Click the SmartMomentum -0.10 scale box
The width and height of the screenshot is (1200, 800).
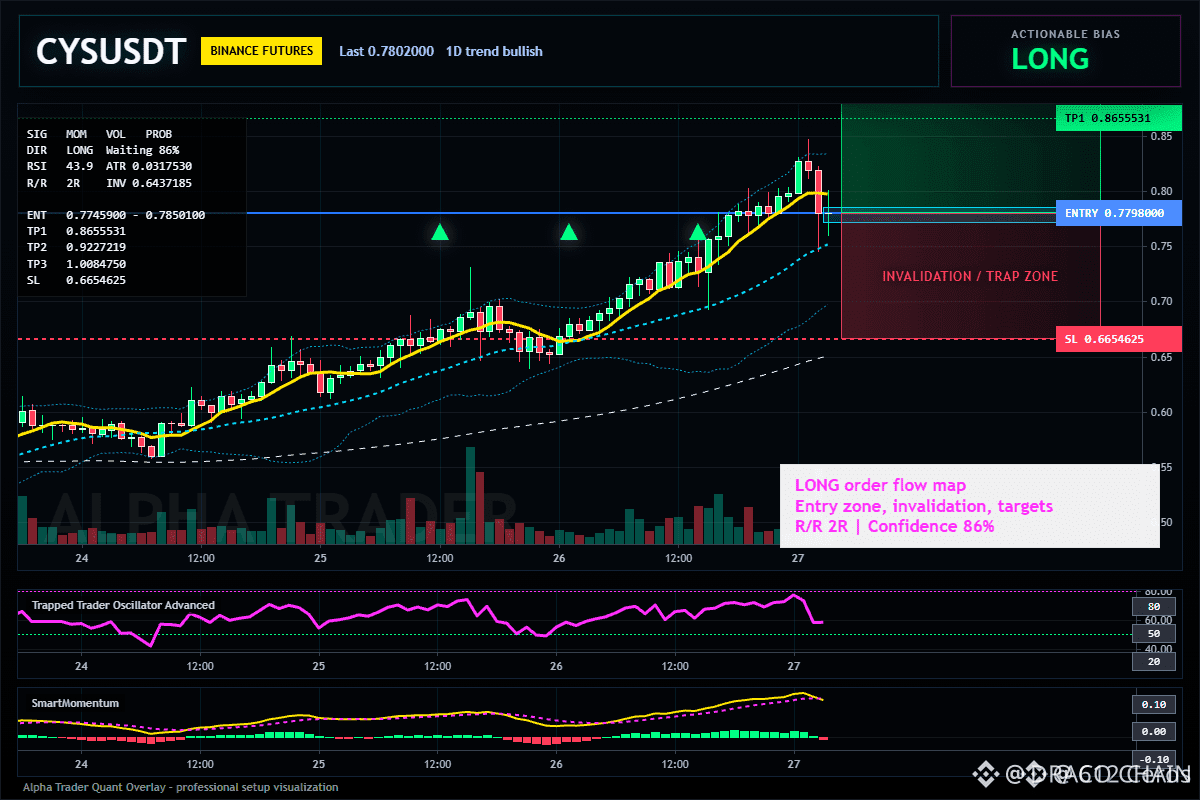[x=1153, y=759]
